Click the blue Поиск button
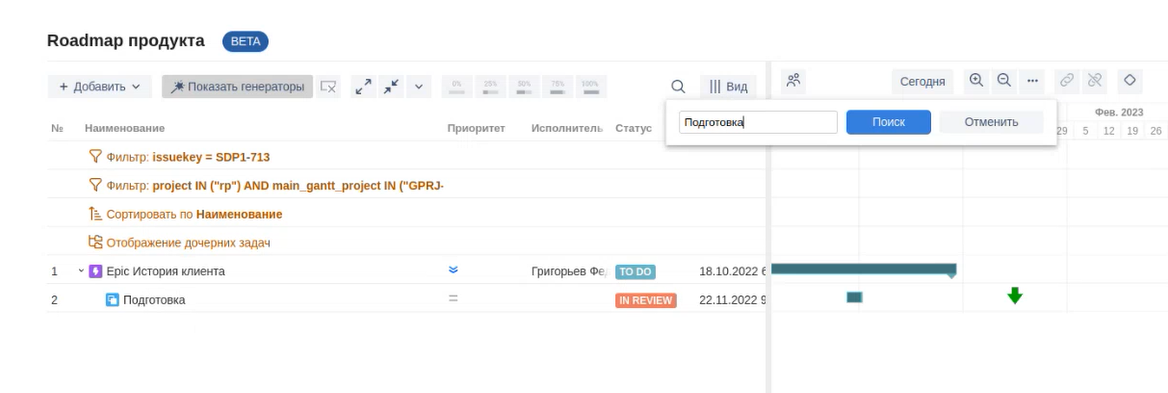The image size is (1168, 393). coord(888,122)
